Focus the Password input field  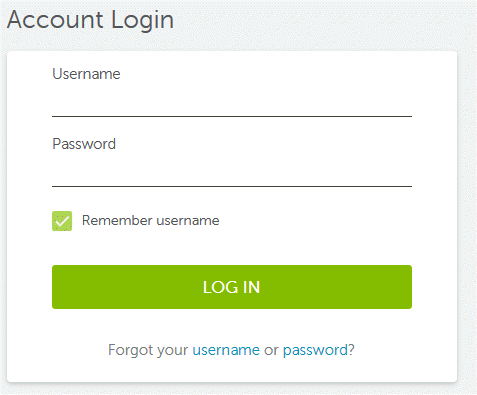coord(232,171)
